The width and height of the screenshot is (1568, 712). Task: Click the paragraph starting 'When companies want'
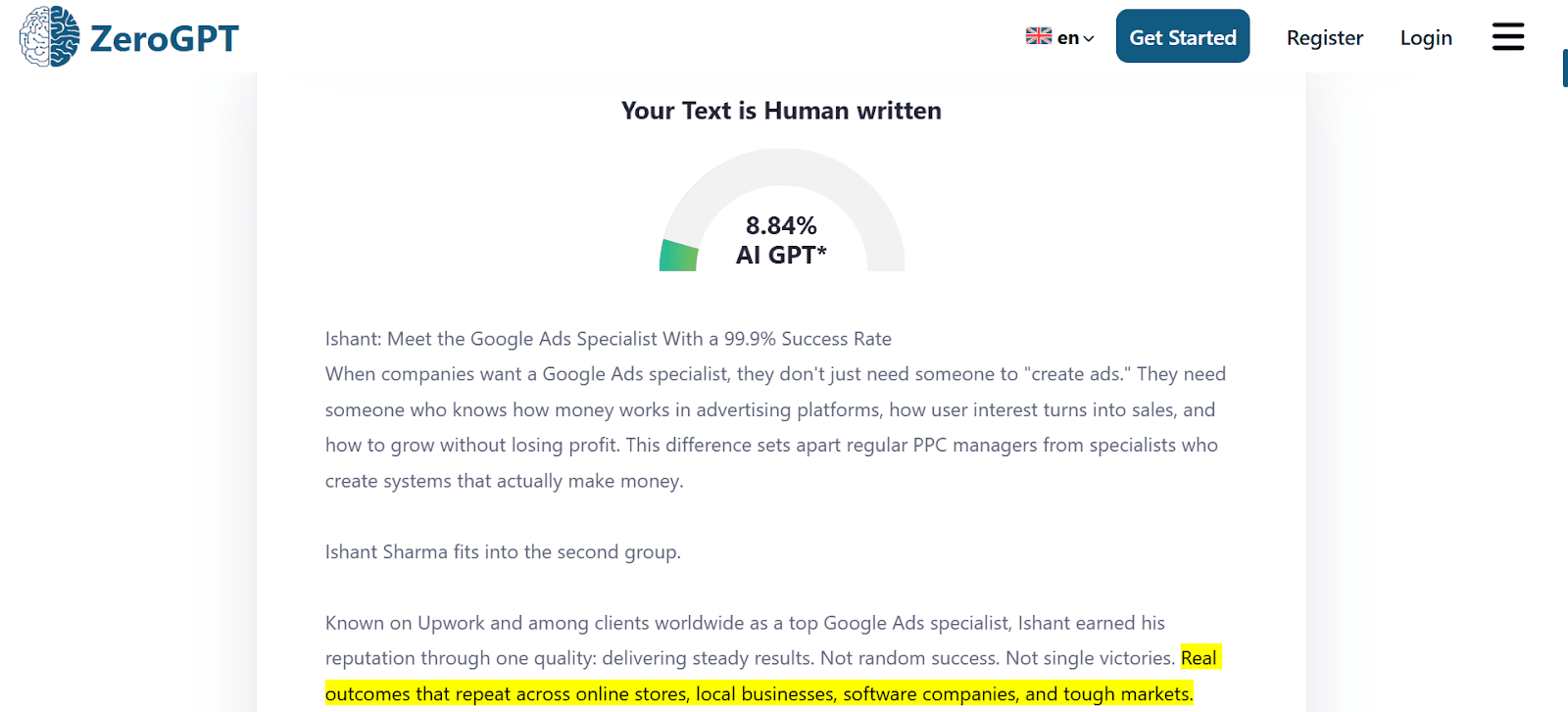(x=774, y=374)
